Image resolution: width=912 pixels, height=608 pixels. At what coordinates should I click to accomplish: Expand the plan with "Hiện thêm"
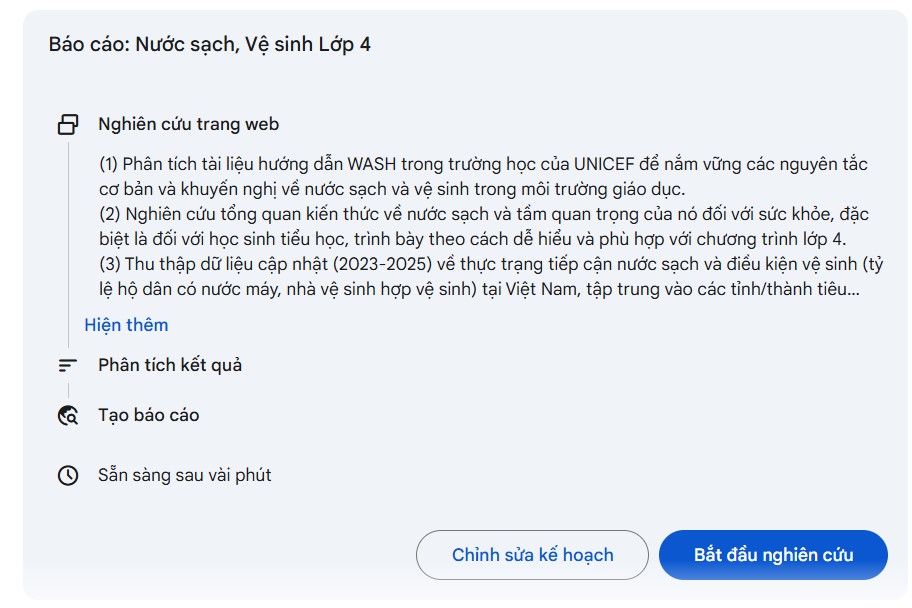point(126,325)
